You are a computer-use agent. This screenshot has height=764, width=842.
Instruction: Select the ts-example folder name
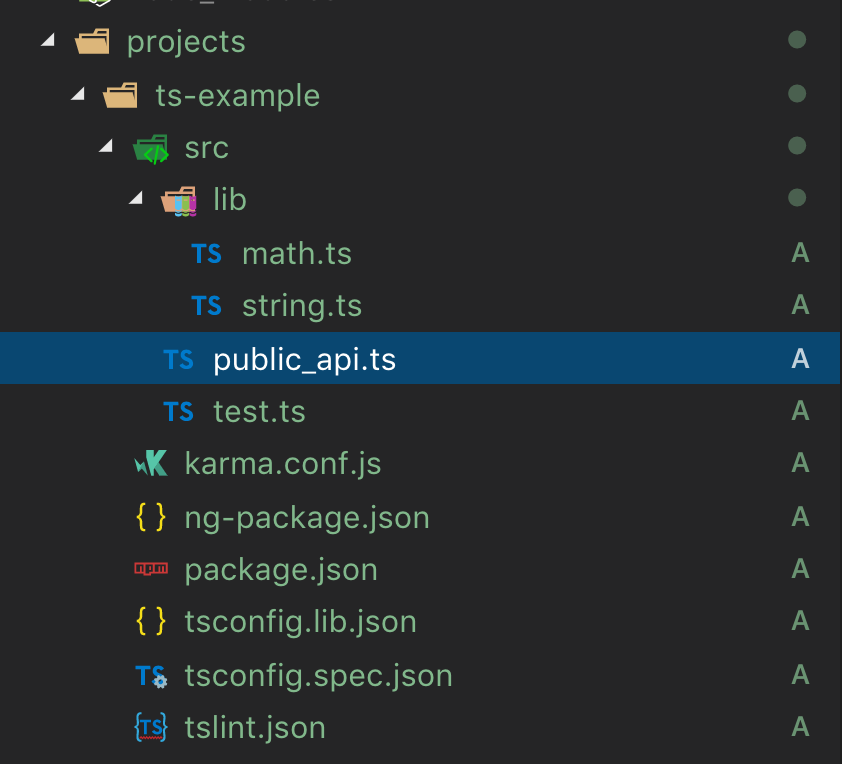238,96
